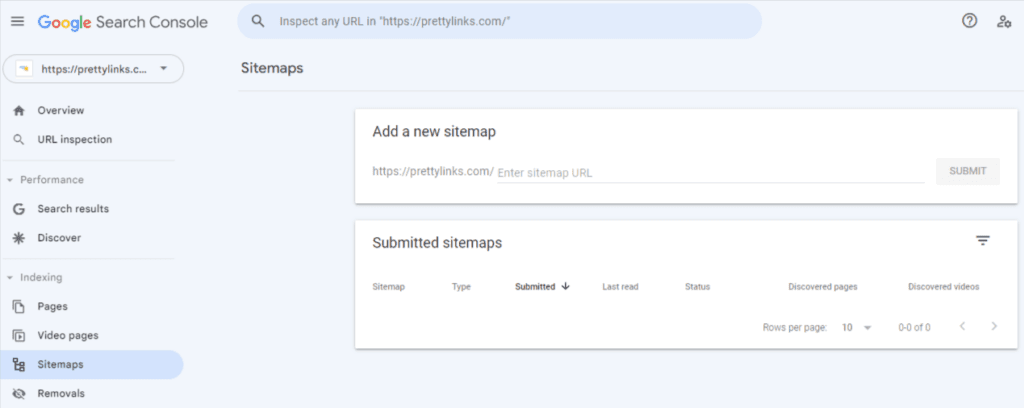1024x408 pixels.
Task: Open the property selector dropdown
Action: pyautogui.click(x=93, y=69)
